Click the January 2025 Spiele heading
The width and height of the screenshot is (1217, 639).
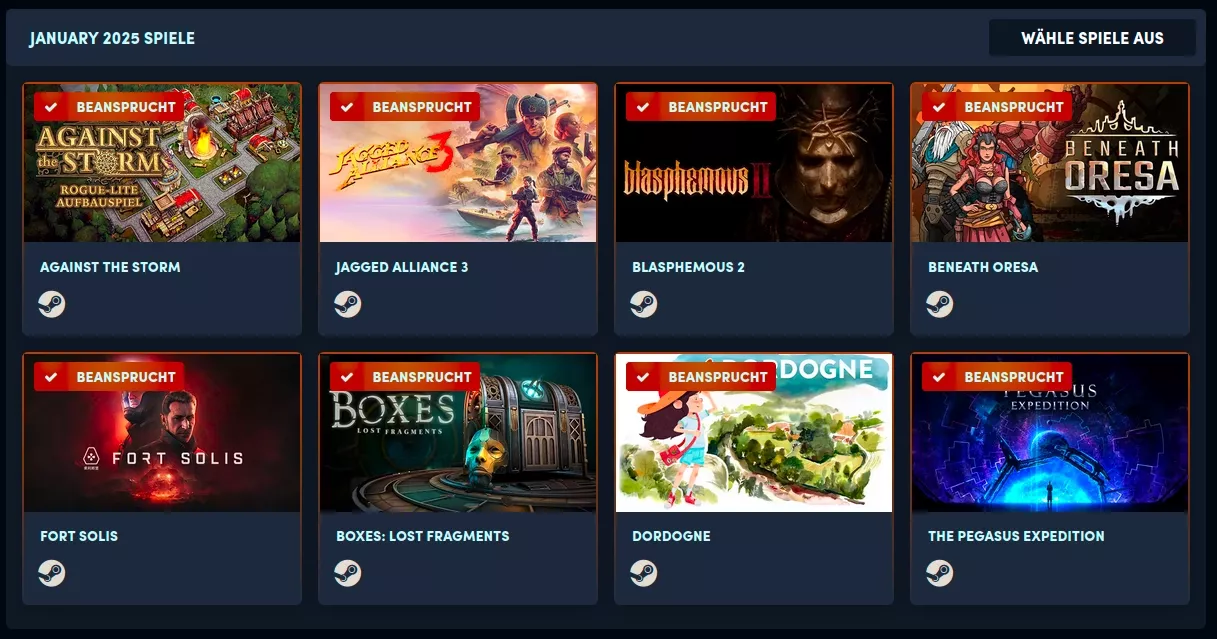pyautogui.click(x=112, y=38)
